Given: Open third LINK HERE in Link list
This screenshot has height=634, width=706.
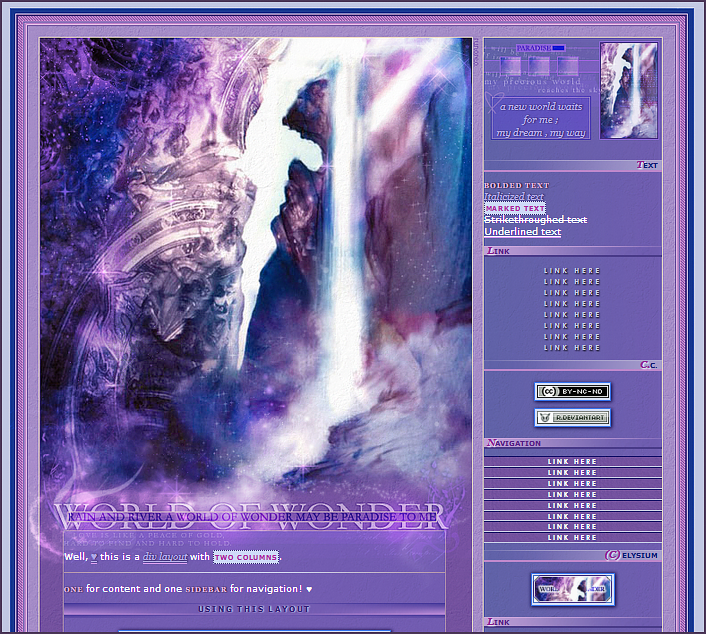Looking at the screenshot, I should (572, 293).
